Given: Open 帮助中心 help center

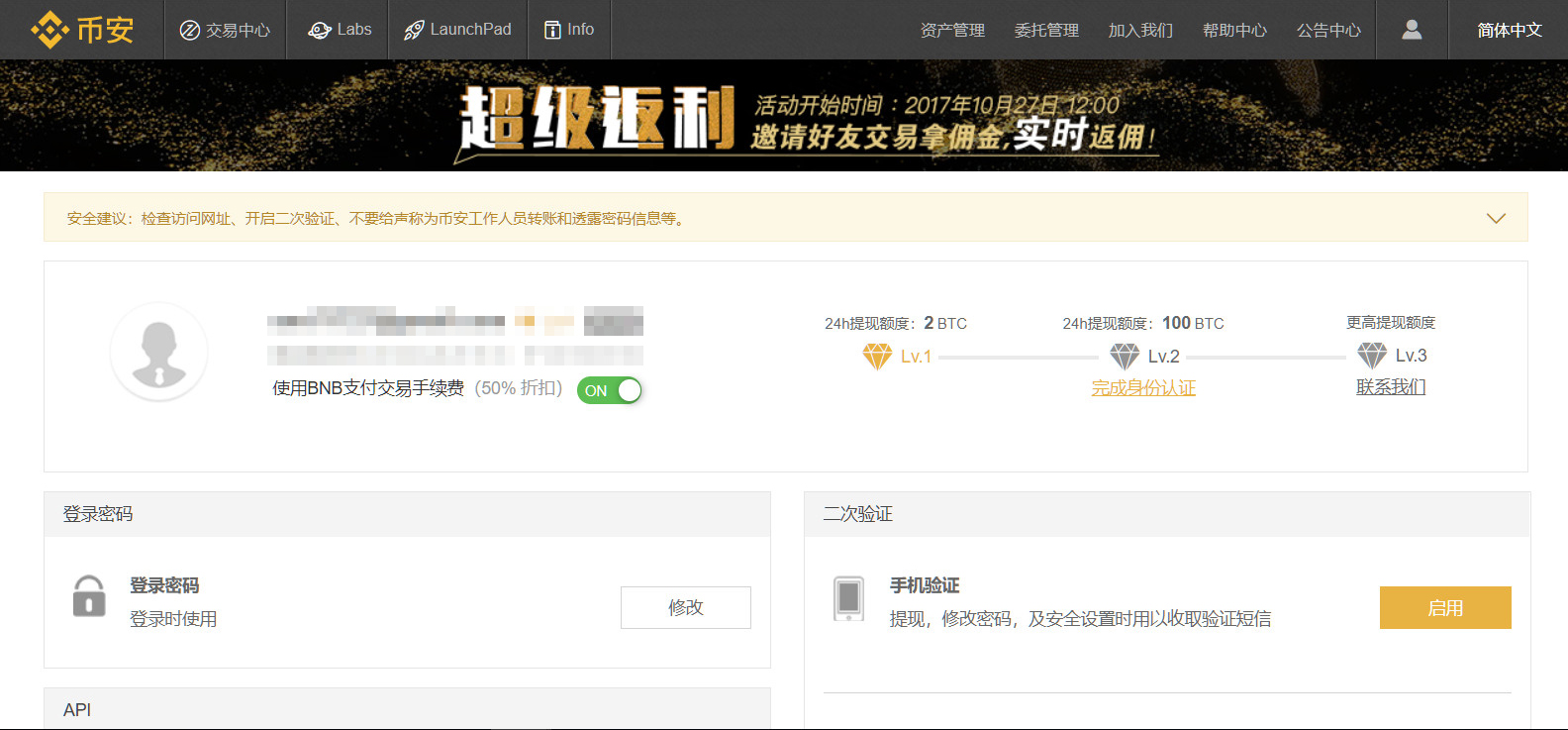Looking at the screenshot, I should coord(1234,31).
